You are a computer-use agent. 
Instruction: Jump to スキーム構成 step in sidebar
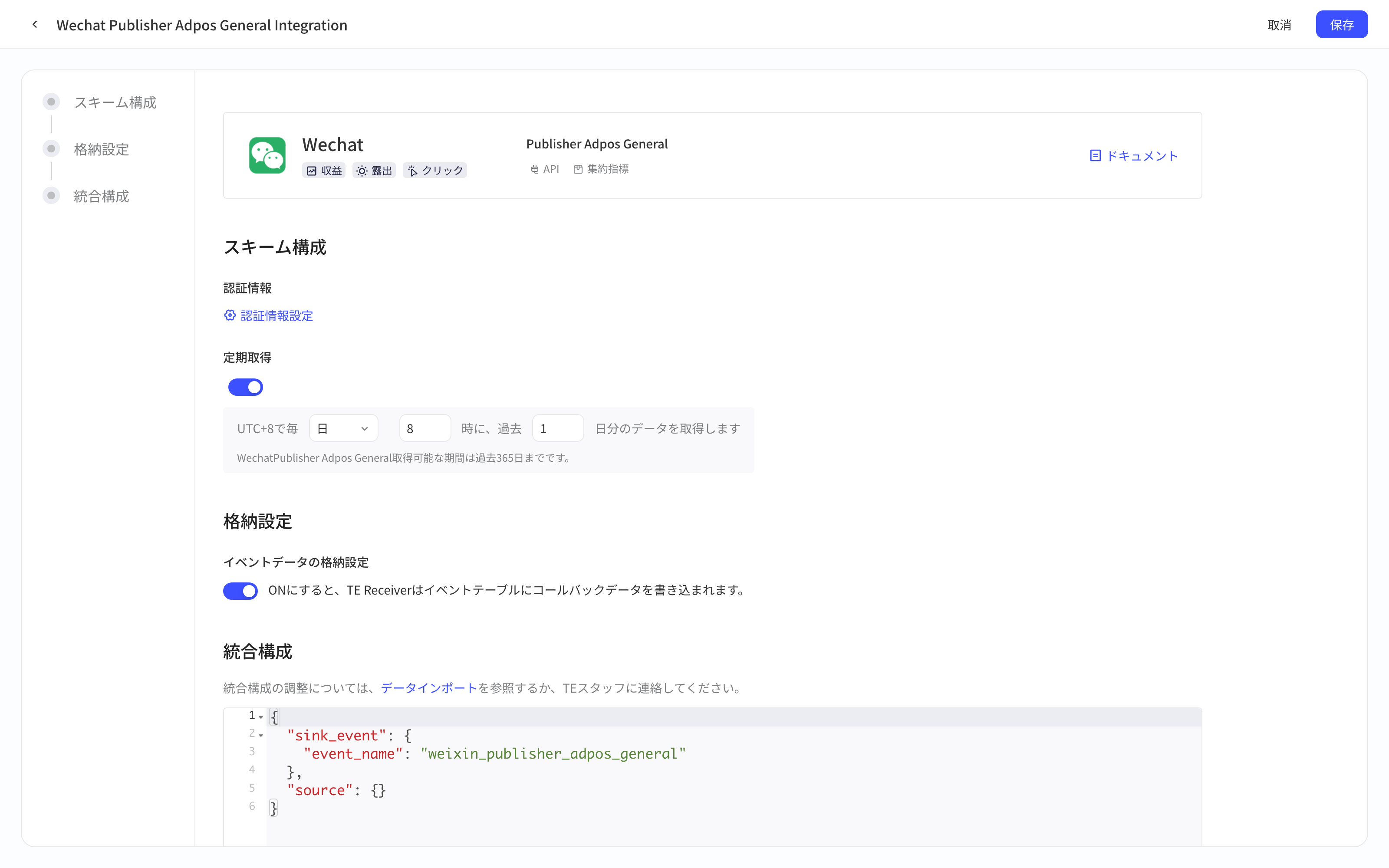(x=100, y=102)
